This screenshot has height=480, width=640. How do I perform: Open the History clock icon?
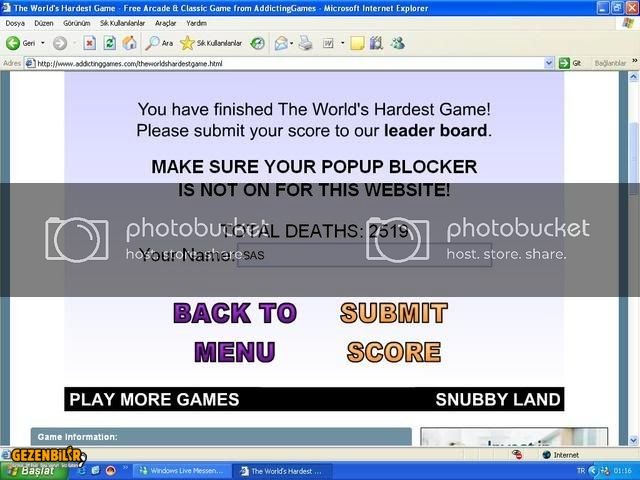click(x=257, y=43)
